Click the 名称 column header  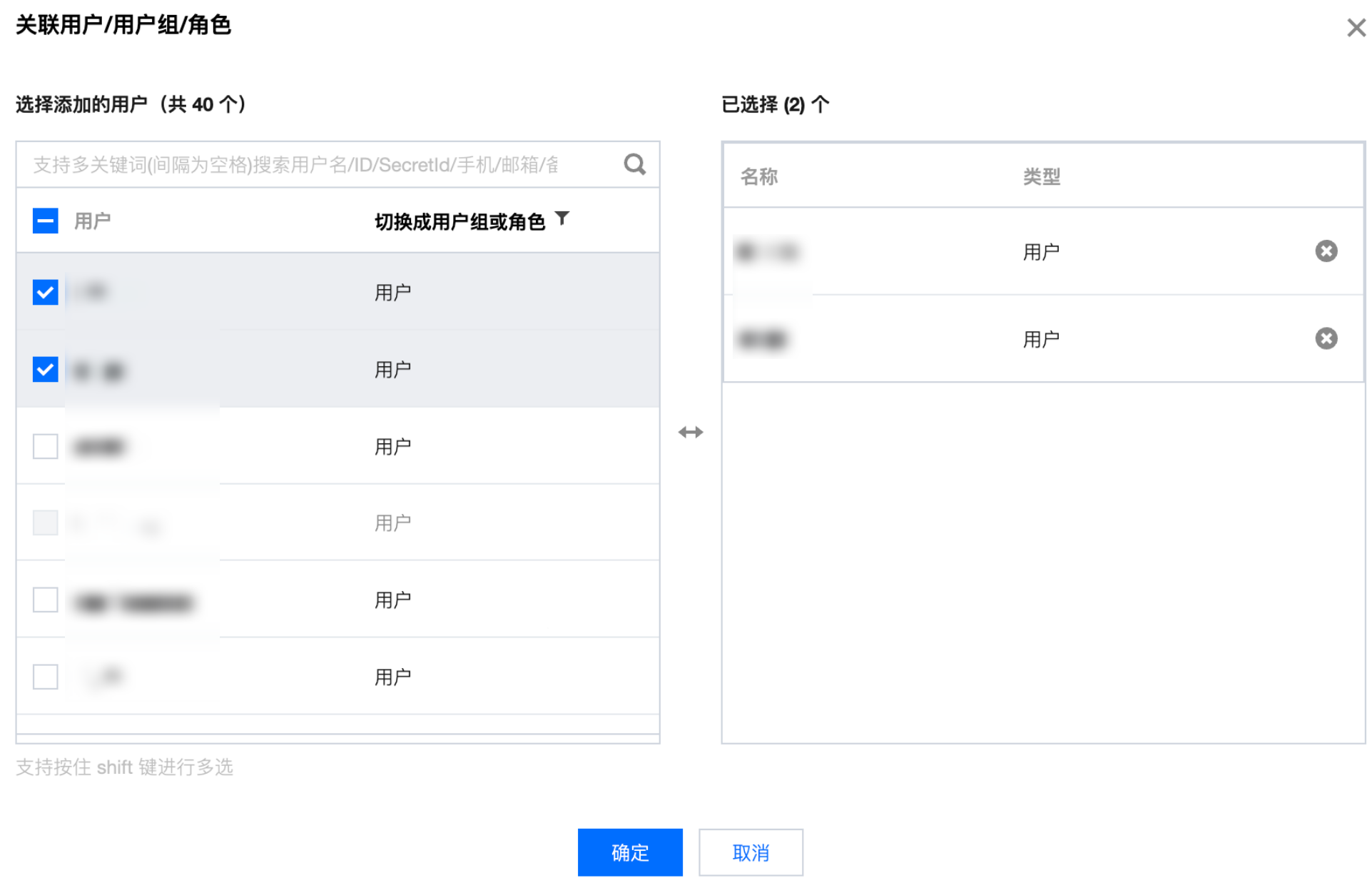pos(758,176)
